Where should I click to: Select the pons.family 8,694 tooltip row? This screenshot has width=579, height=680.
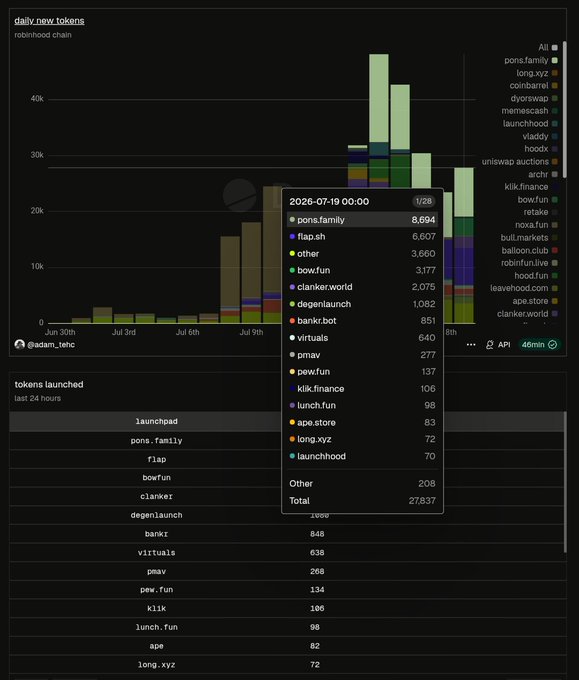(x=362, y=220)
